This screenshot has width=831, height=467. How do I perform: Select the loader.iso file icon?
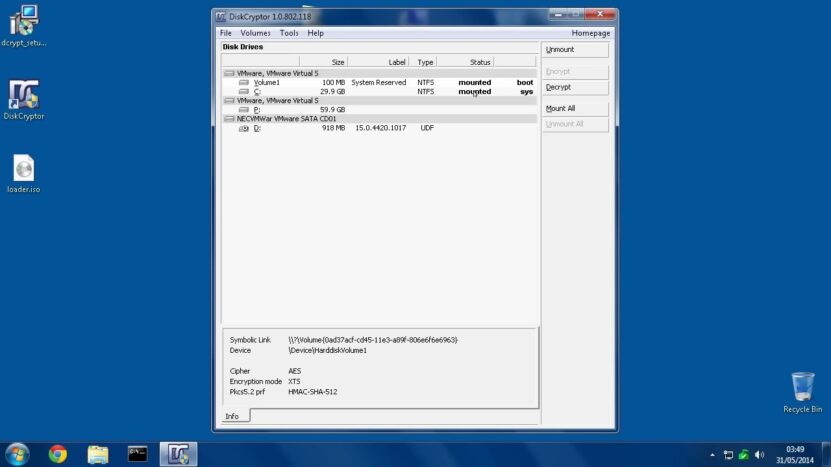(23, 173)
